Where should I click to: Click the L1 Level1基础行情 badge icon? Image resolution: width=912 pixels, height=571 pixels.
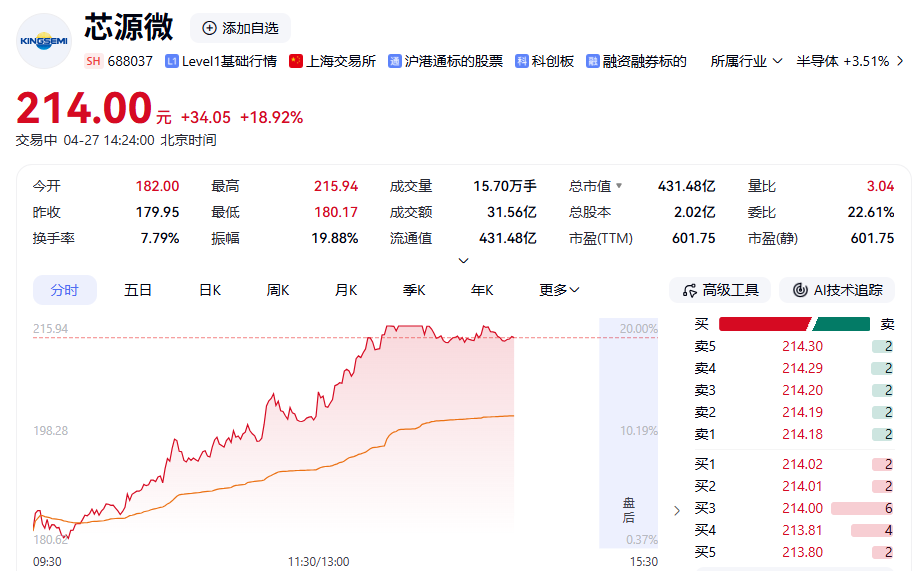172,61
